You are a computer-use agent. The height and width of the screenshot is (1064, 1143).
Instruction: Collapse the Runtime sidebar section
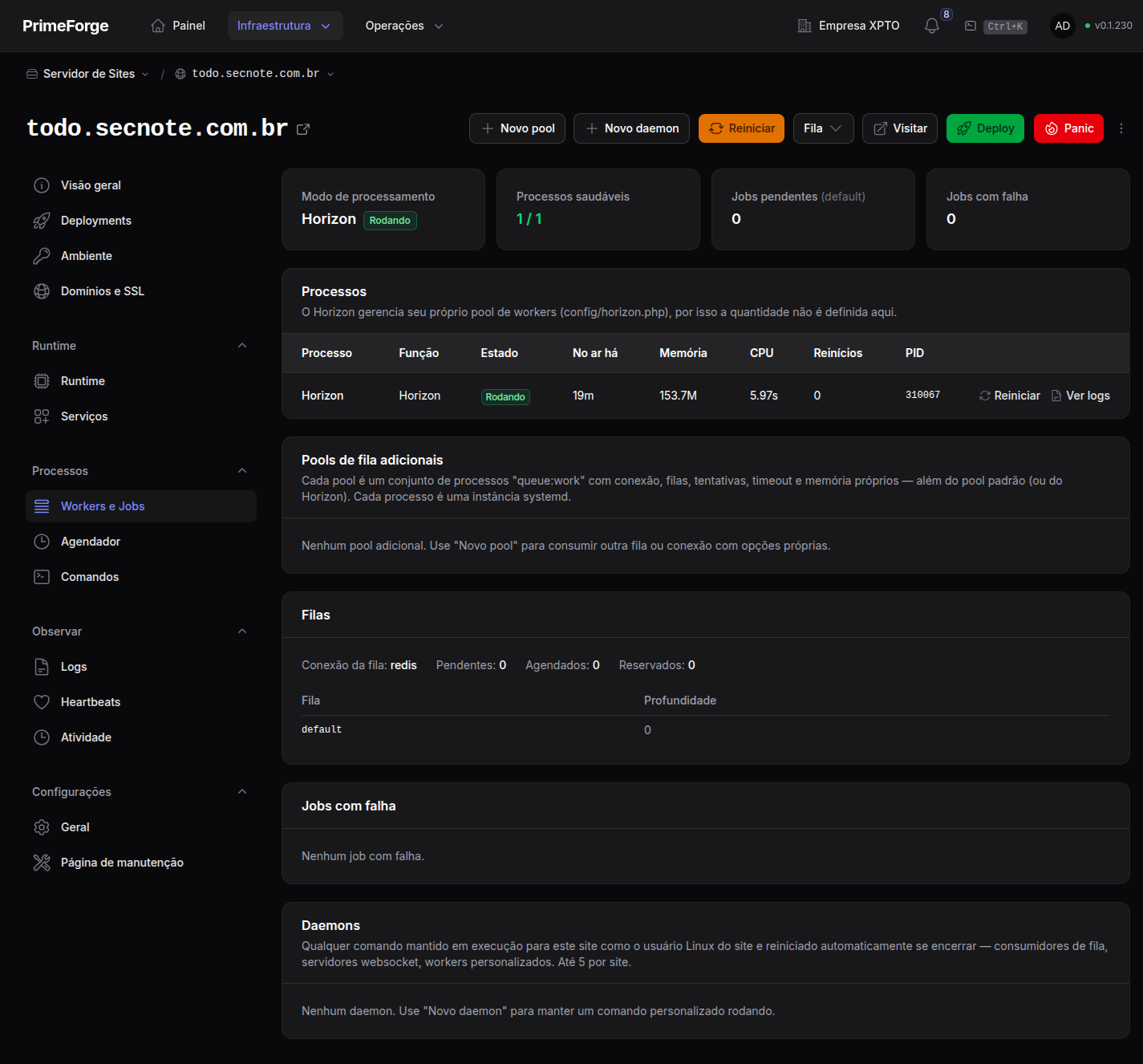pyautogui.click(x=242, y=346)
